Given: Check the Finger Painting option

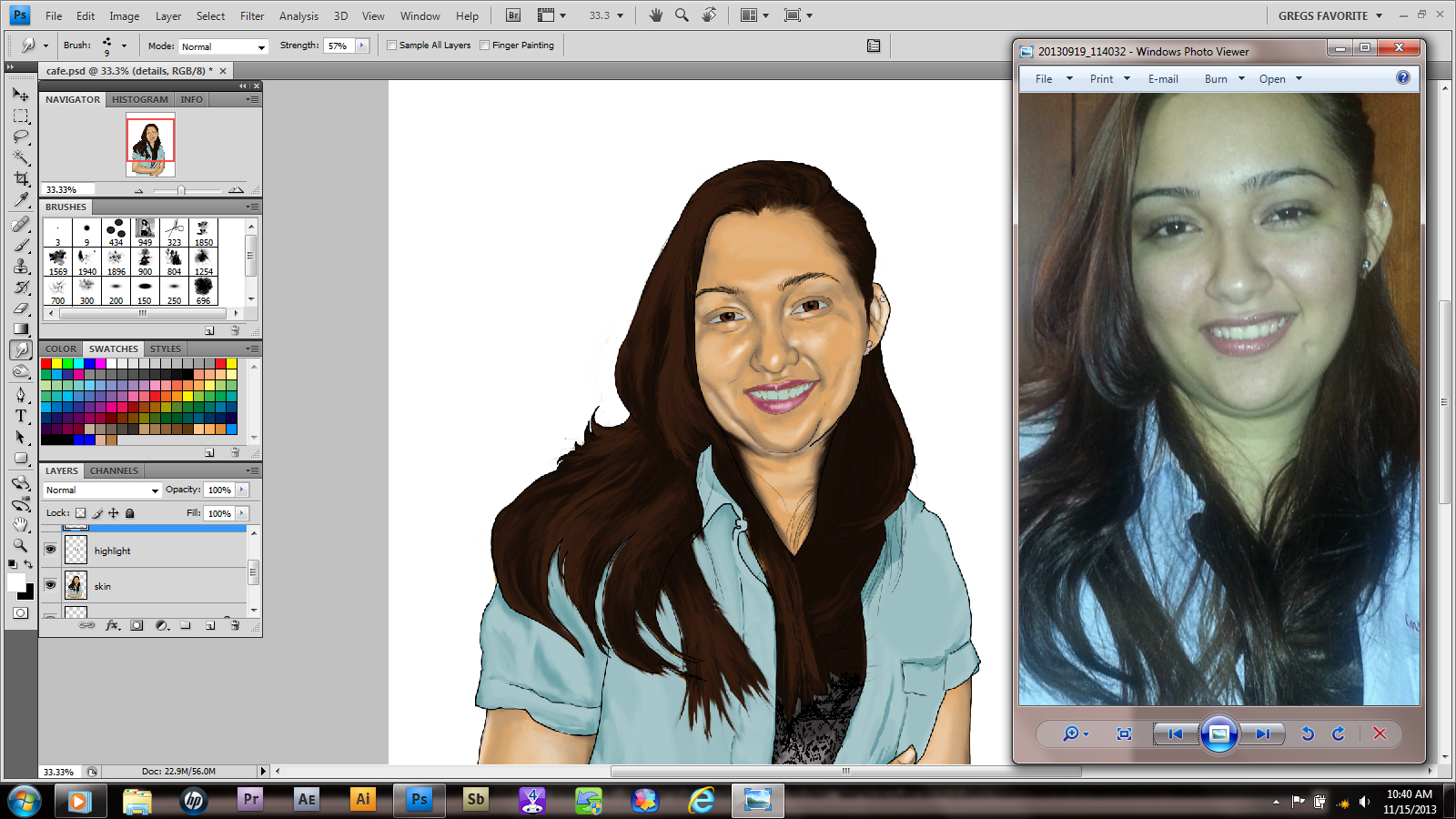Looking at the screenshot, I should (485, 45).
